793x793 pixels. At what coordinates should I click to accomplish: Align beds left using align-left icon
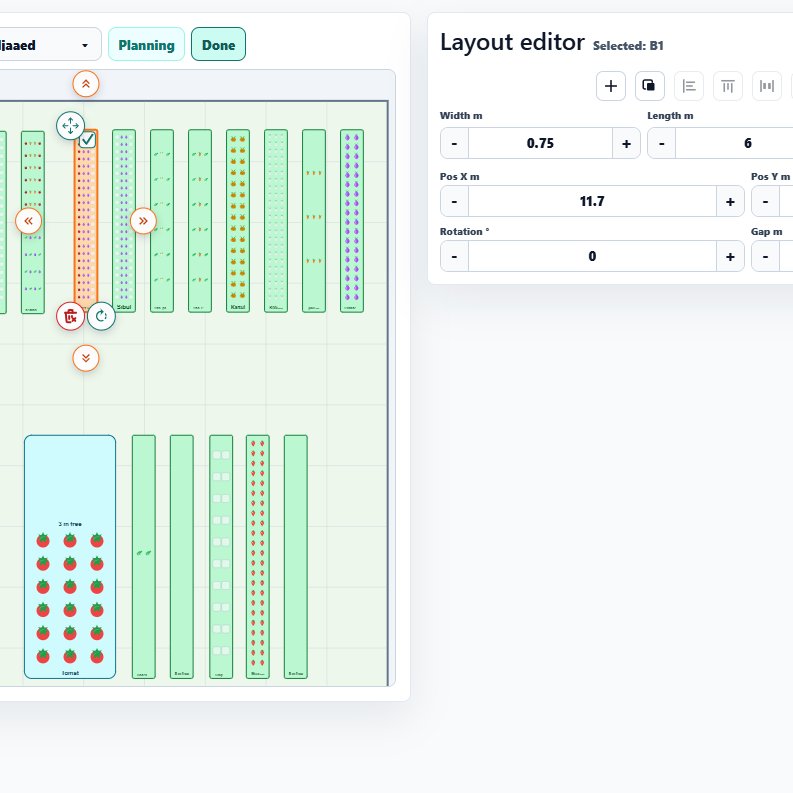click(x=689, y=86)
